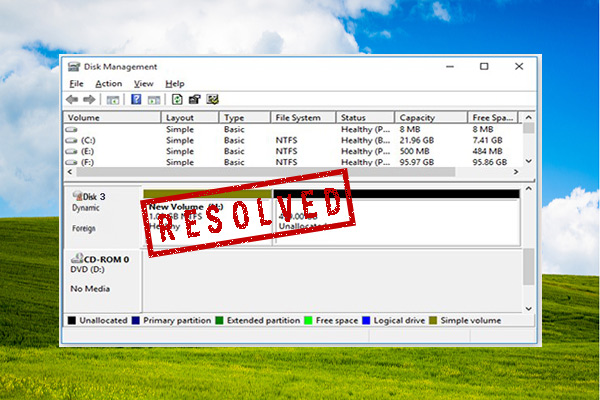600x400 pixels.
Task: Click the Simple volume olive legend swatch
Action: (x=433, y=320)
